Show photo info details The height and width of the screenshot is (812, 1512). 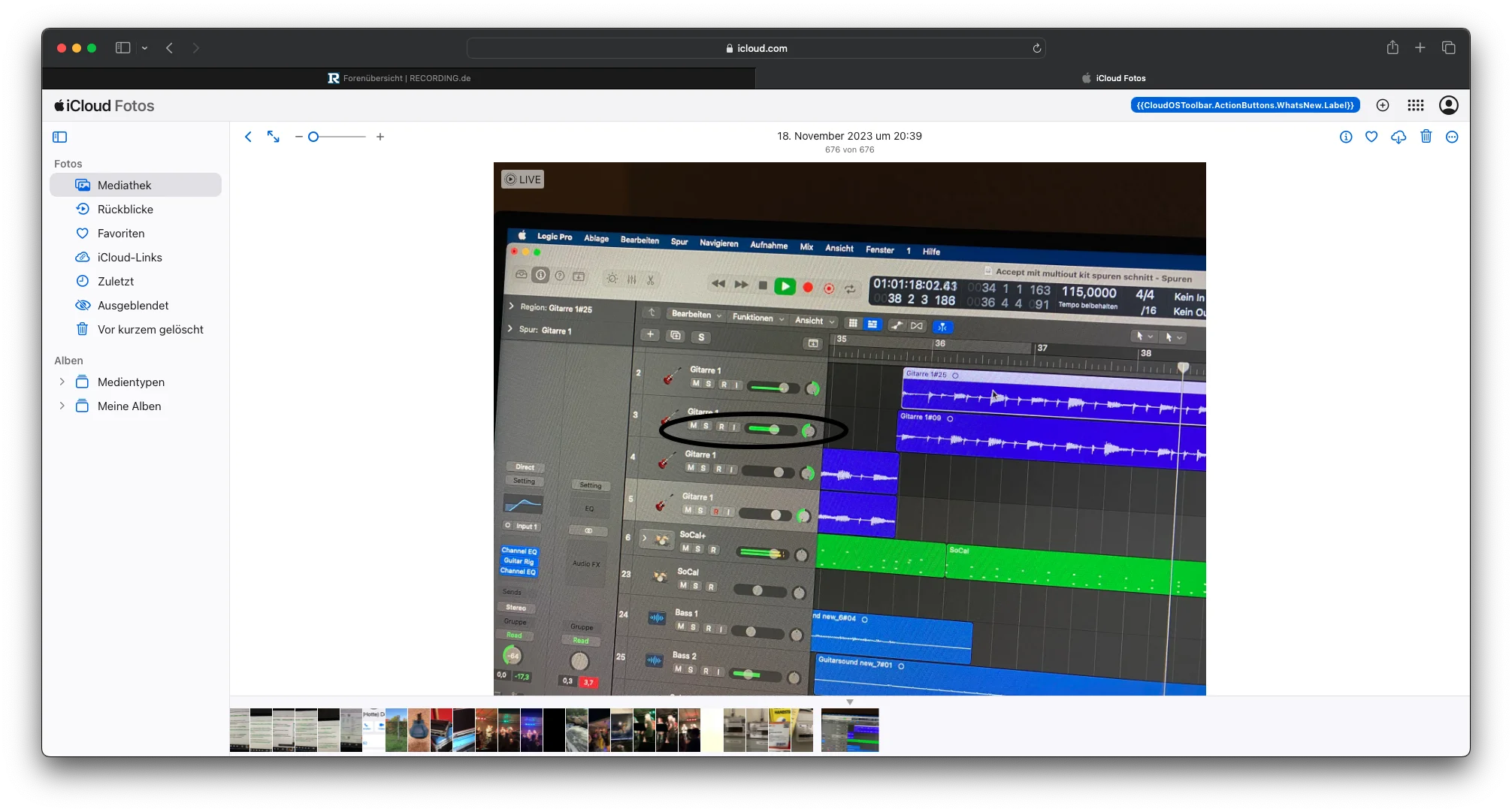(1346, 137)
